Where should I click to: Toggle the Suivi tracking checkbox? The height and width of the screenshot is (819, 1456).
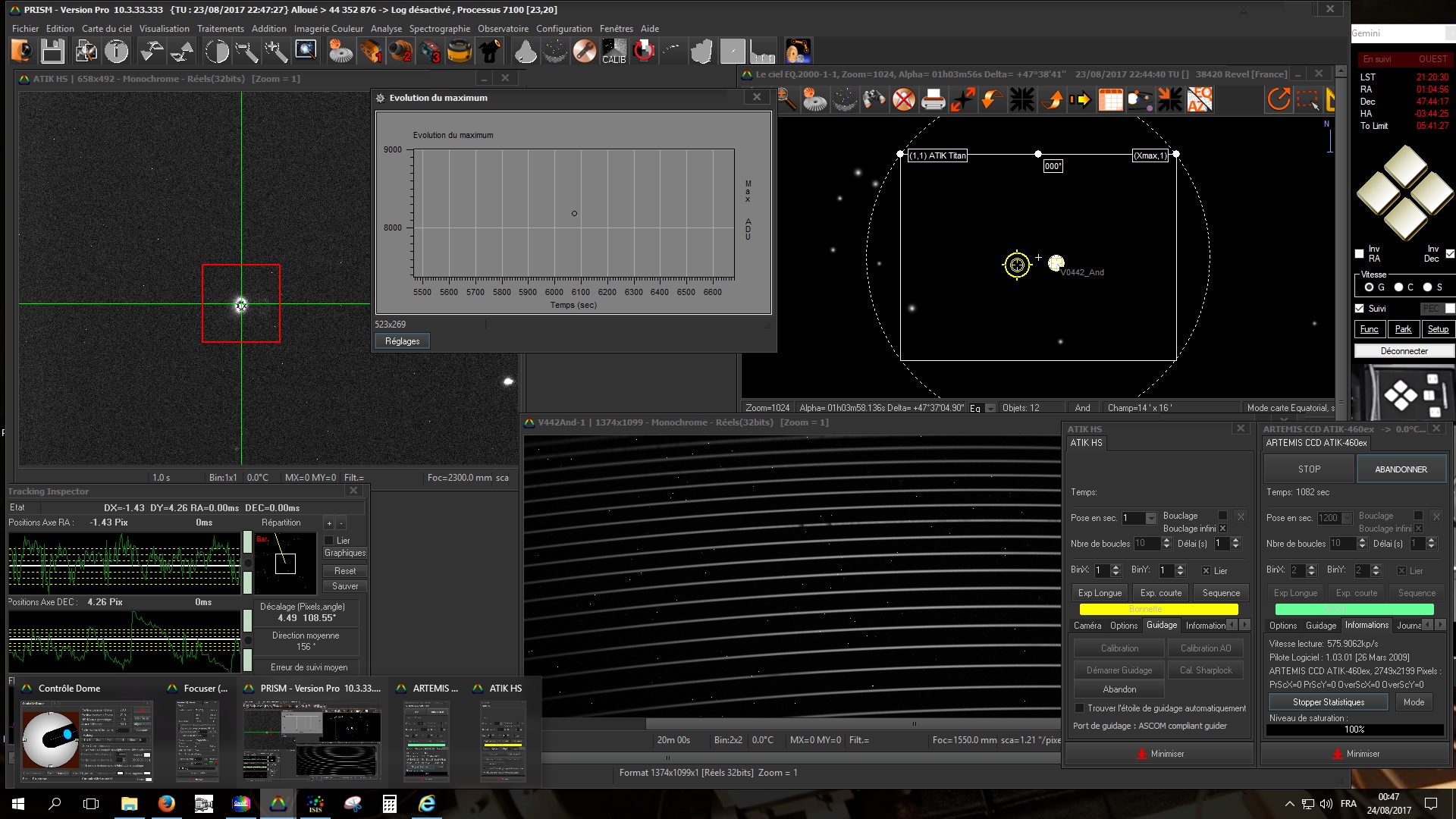pos(1360,309)
